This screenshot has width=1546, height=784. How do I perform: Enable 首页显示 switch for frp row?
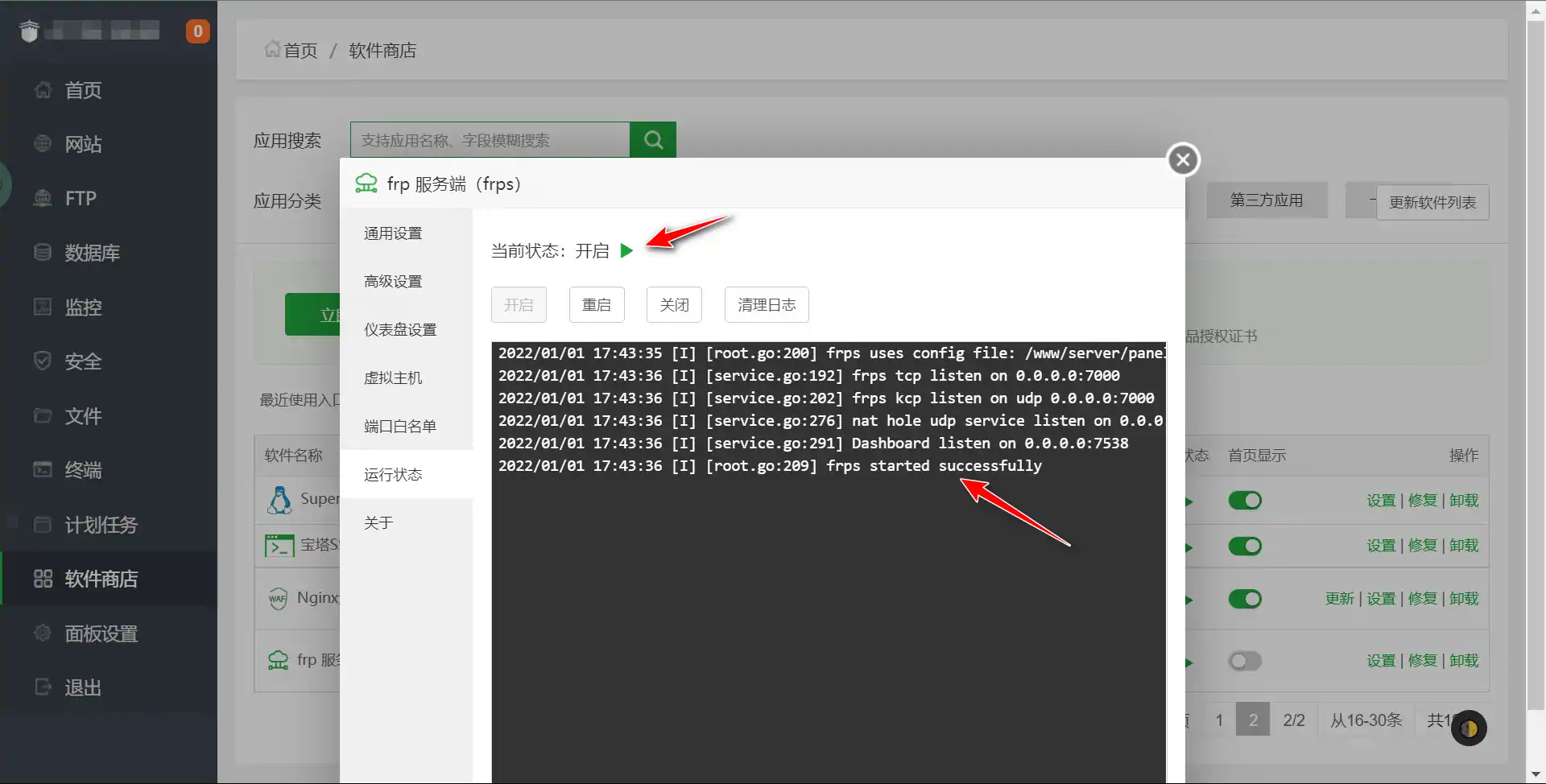click(1245, 662)
